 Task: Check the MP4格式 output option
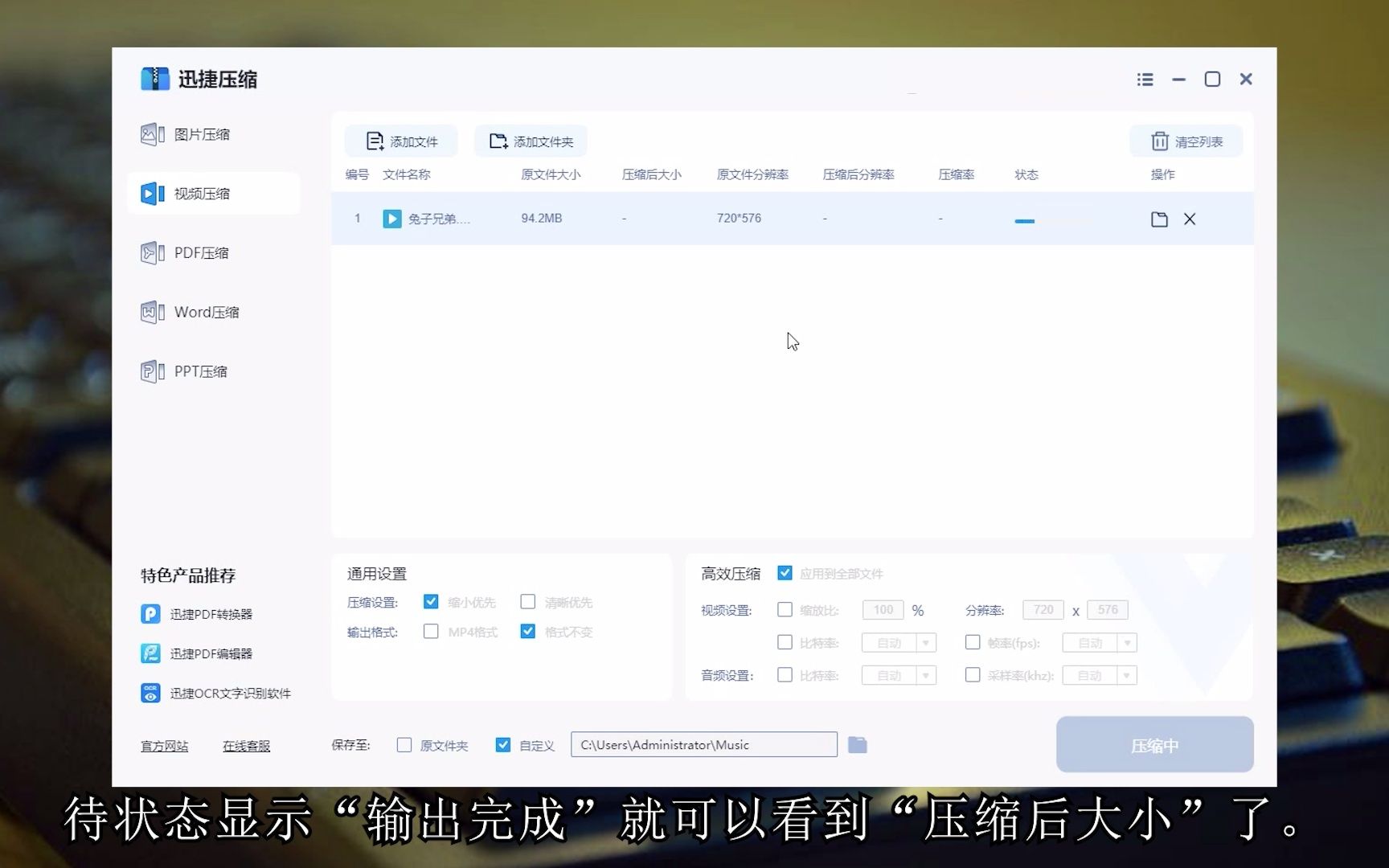(431, 632)
